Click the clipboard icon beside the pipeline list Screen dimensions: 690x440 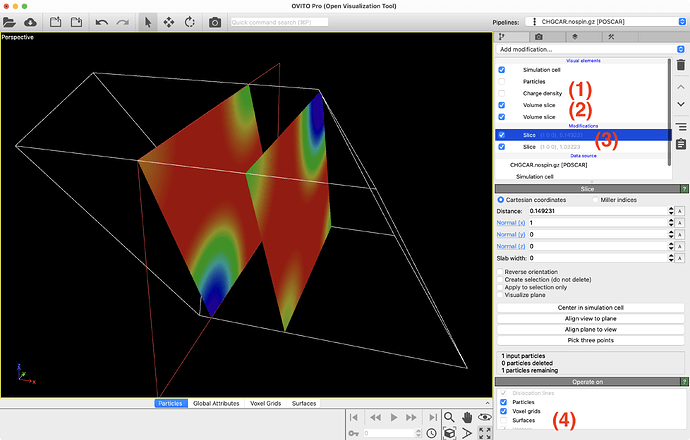[x=681, y=144]
